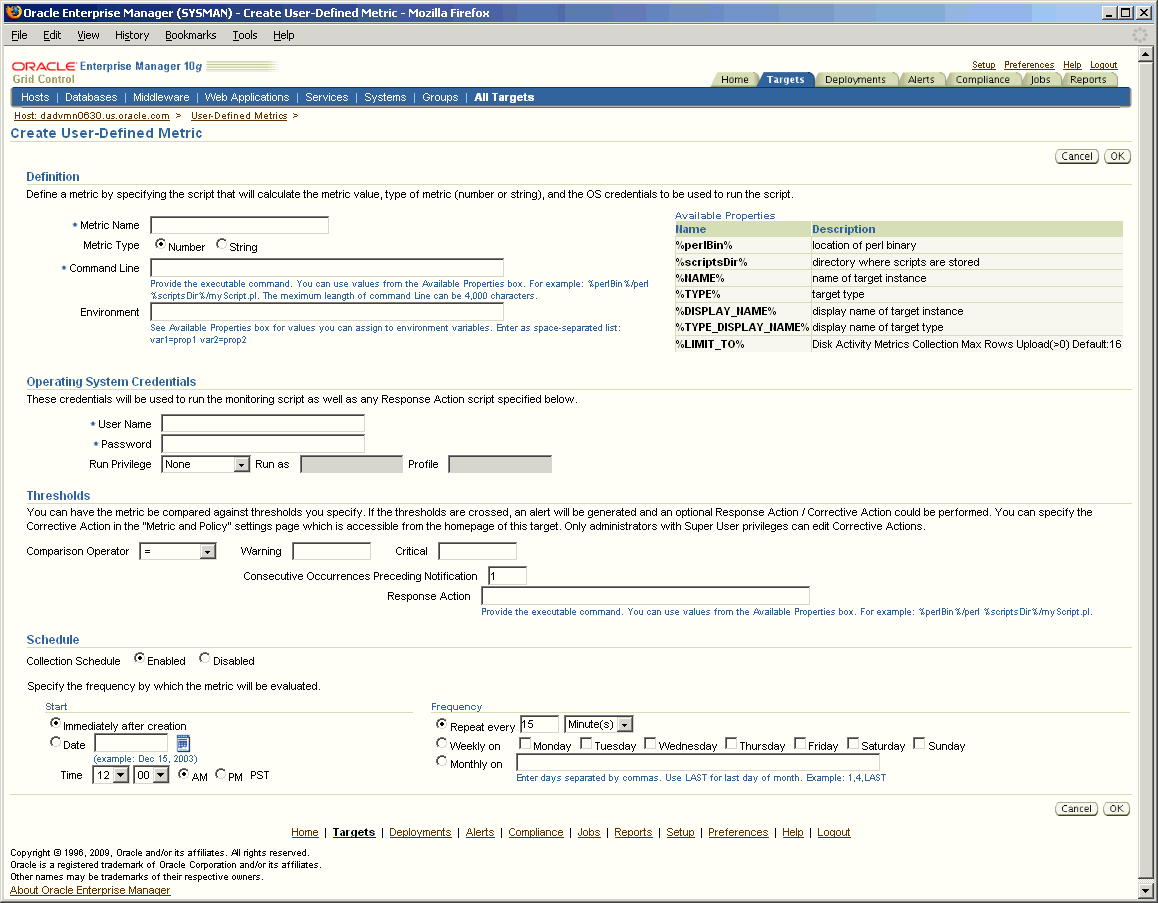Switch to the Jobs tab

tap(1041, 80)
